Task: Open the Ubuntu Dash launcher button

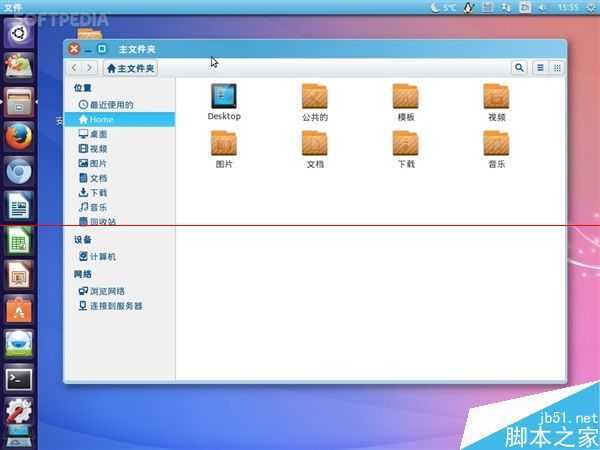Action: pyautogui.click(x=19, y=33)
